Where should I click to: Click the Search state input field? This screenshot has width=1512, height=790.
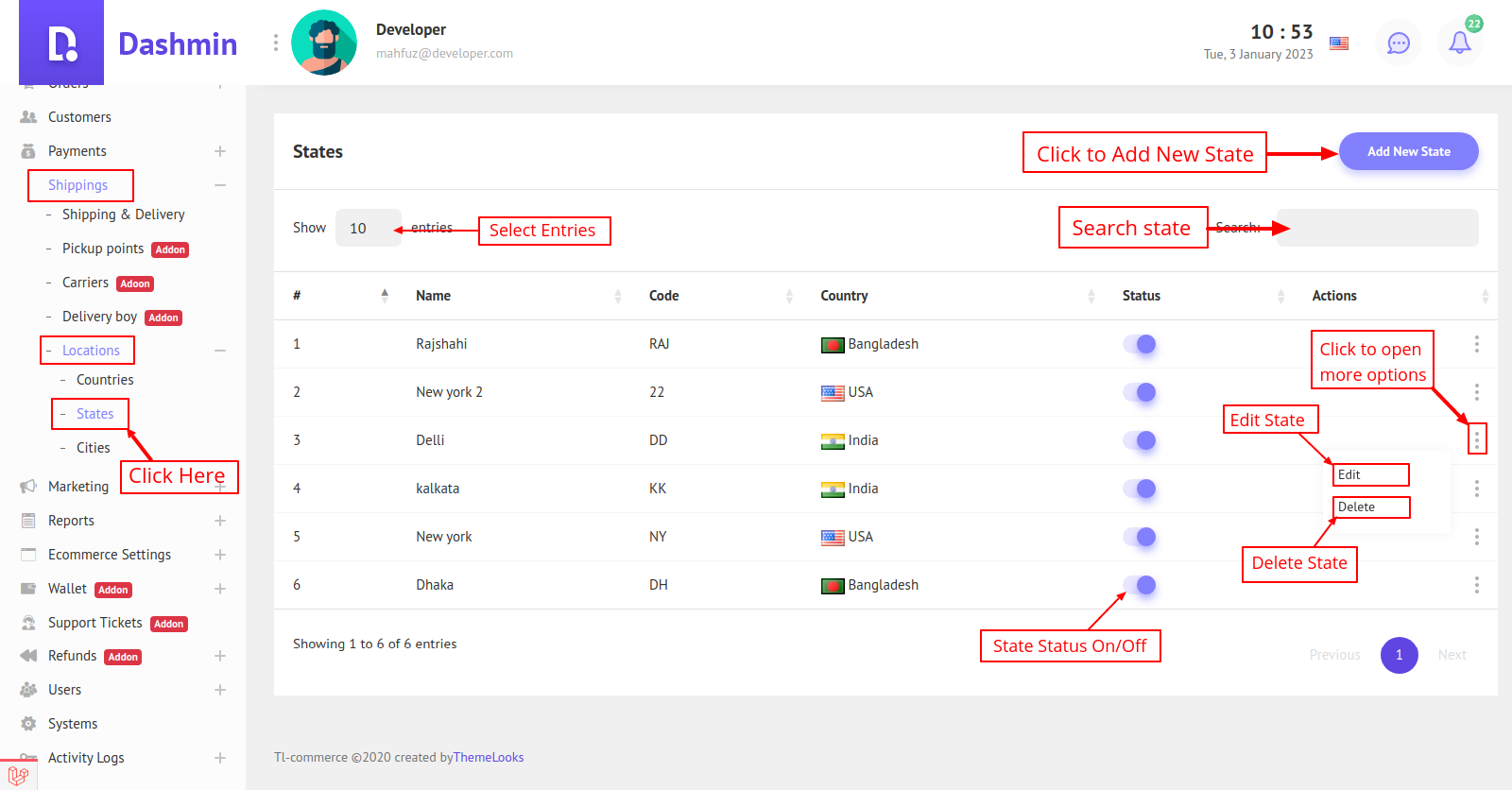(1377, 228)
